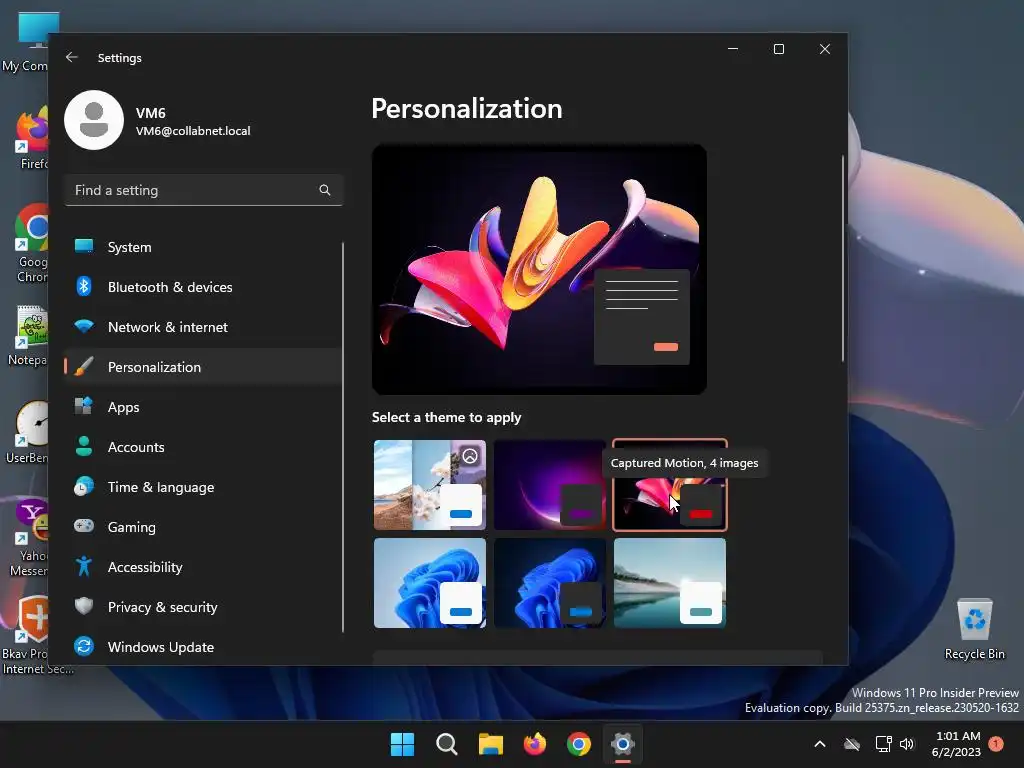Viewport: 1024px width, 768px height.
Task: Show hidden tray icons chevron
Action: click(x=820, y=744)
